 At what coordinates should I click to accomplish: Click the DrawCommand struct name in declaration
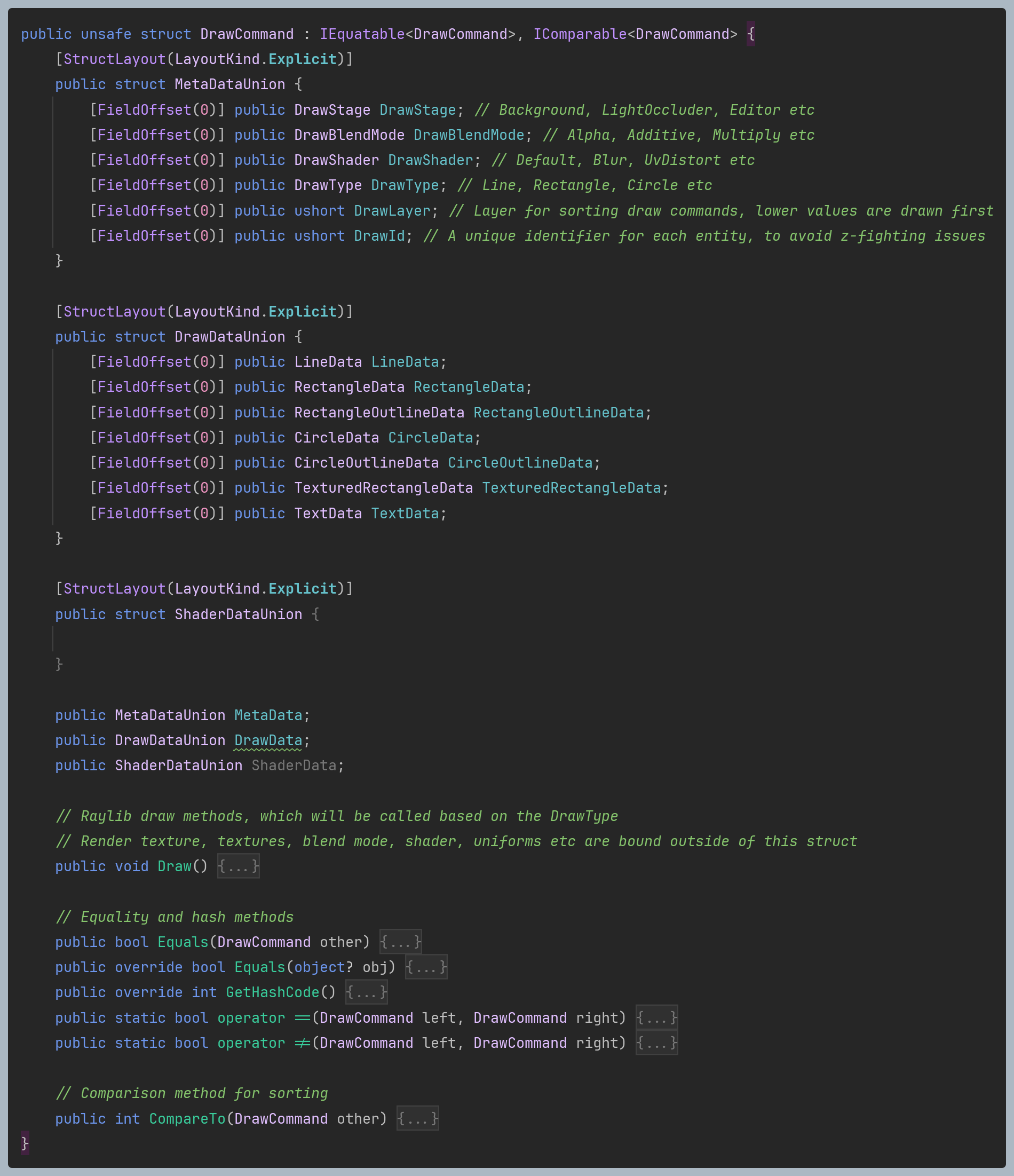click(x=247, y=34)
